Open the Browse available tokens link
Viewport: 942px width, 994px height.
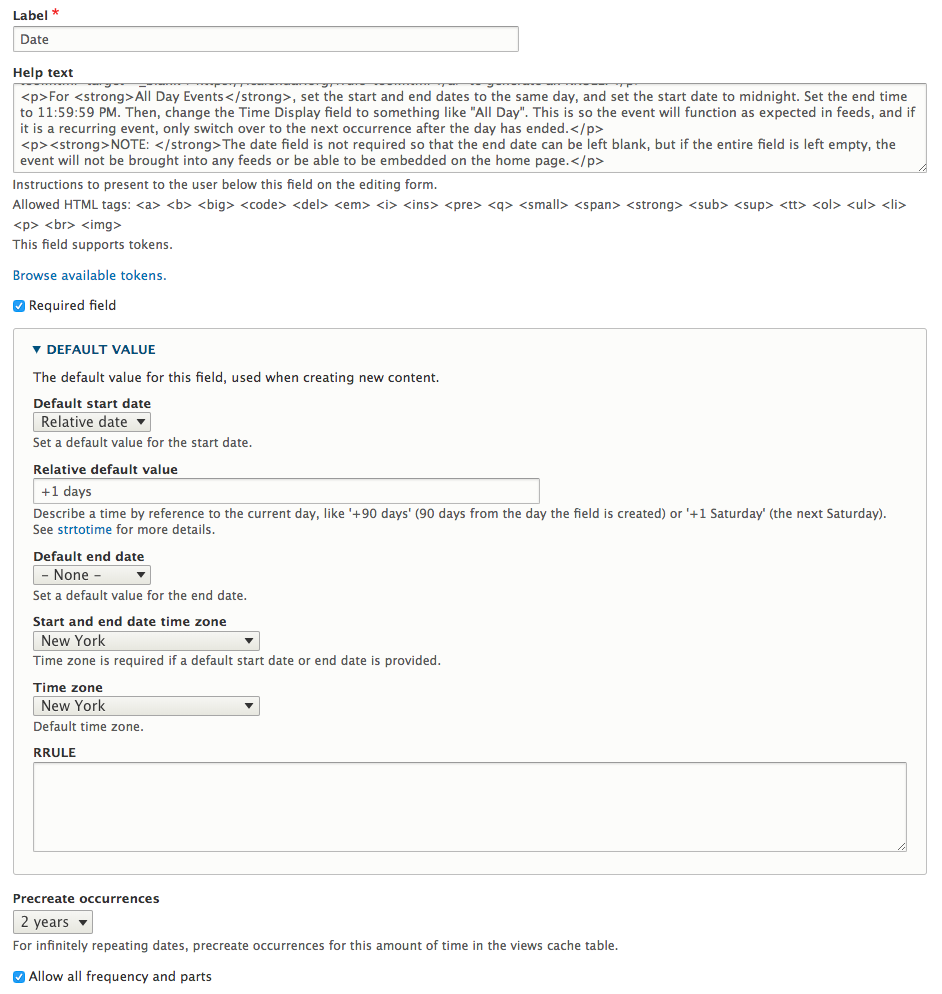click(x=89, y=275)
